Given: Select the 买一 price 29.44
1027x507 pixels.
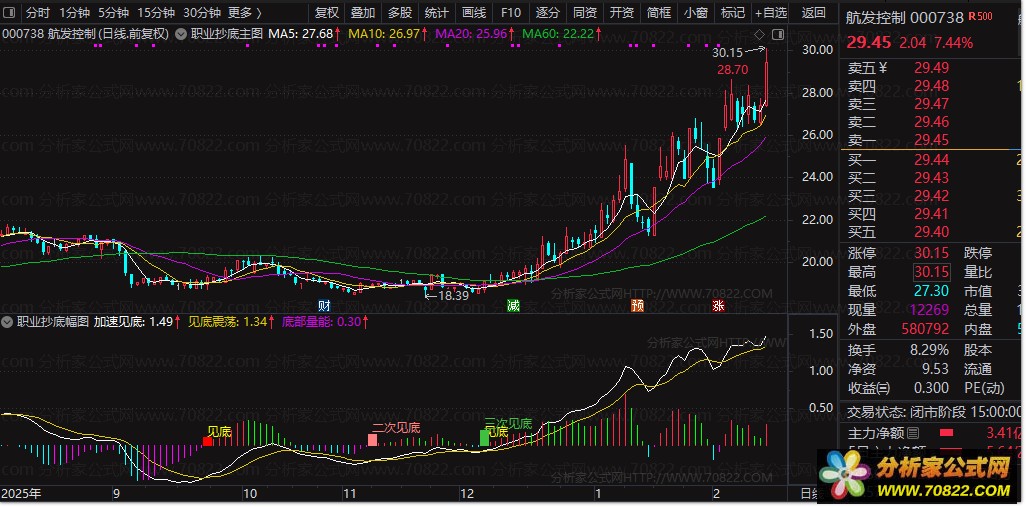Looking at the screenshot, I should click(931, 160).
